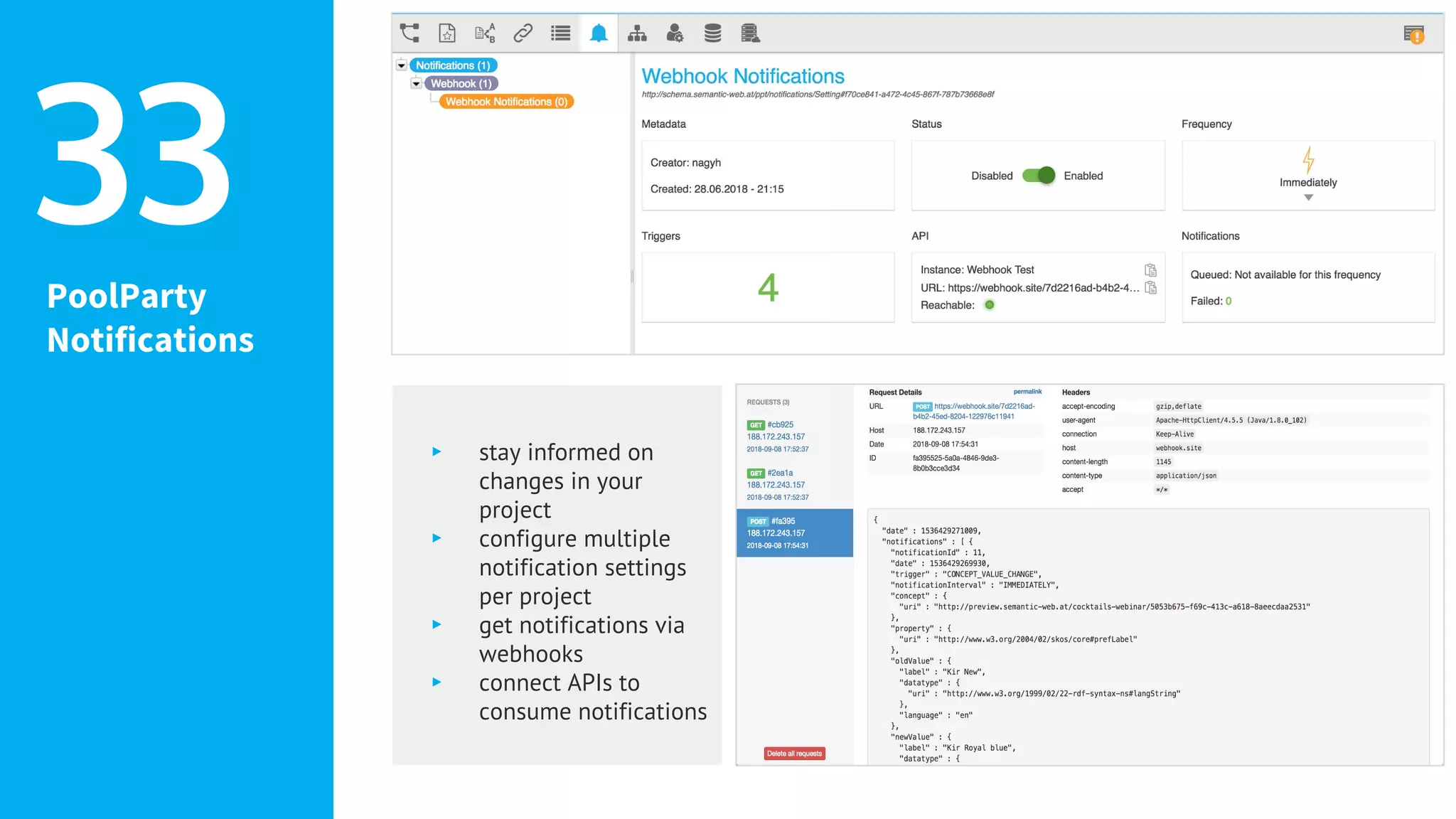Viewport: 1456px width, 819px height.
Task: Click the Failed: 0 count
Action: tap(1211, 301)
